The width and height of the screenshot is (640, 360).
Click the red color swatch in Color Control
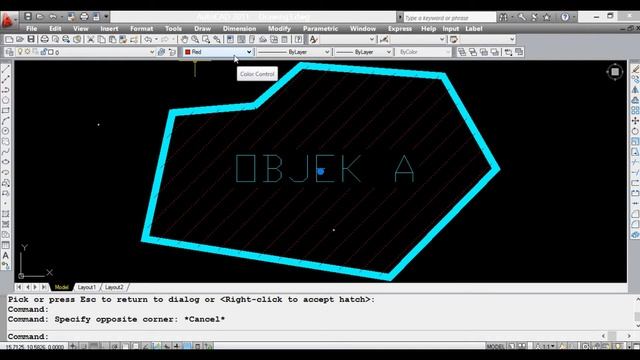[x=188, y=52]
